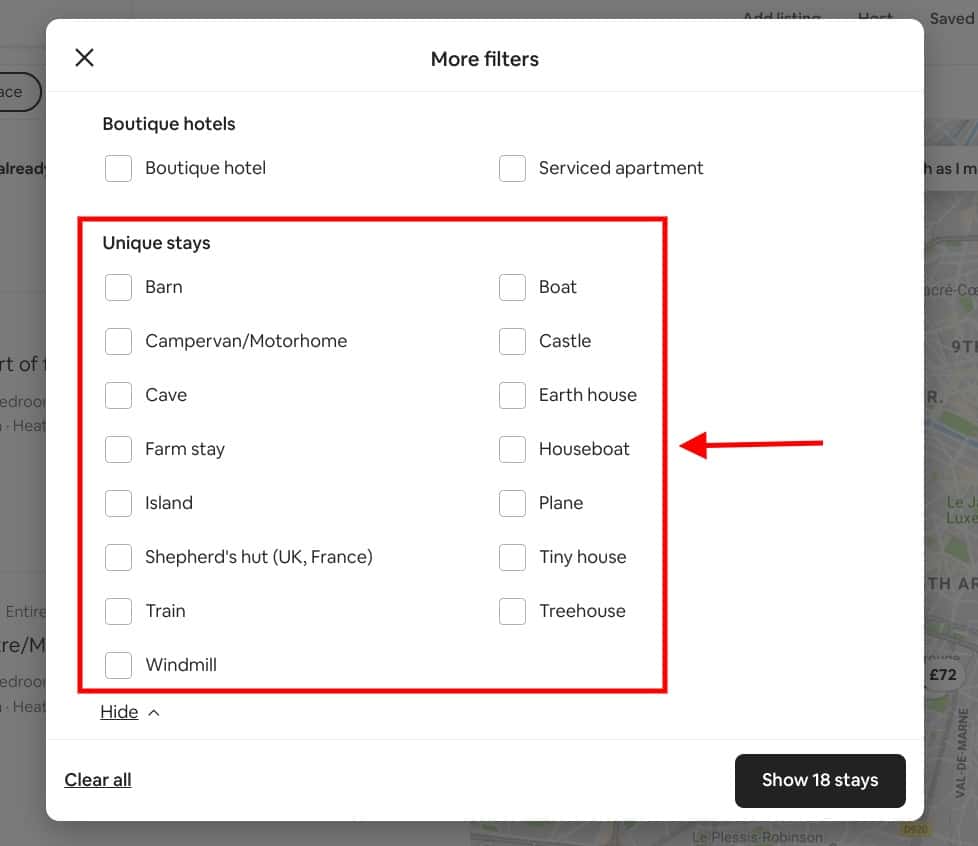978x846 pixels.
Task: Select Farm stay accommodations
Action: [118, 449]
